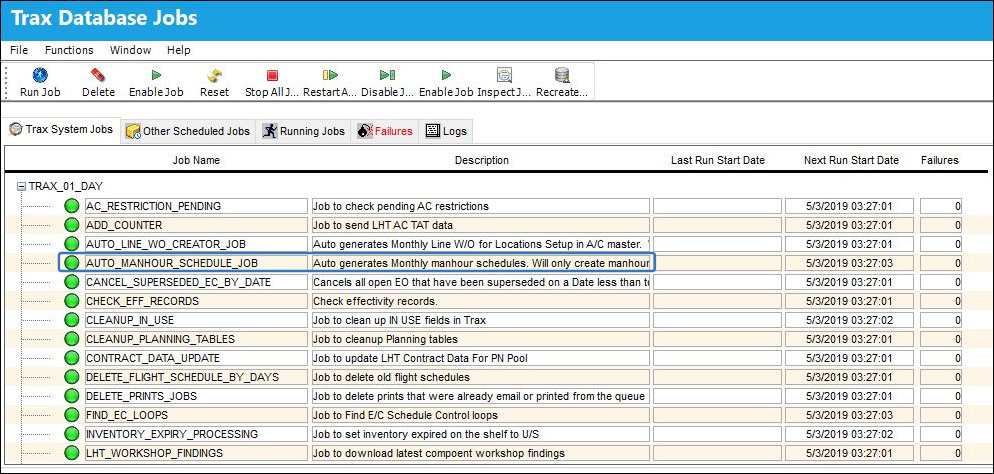Click green status circle for CONTRACT_DATA_UPDATE
The height and width of the screenshot is (474, 994).
point(72,358)
